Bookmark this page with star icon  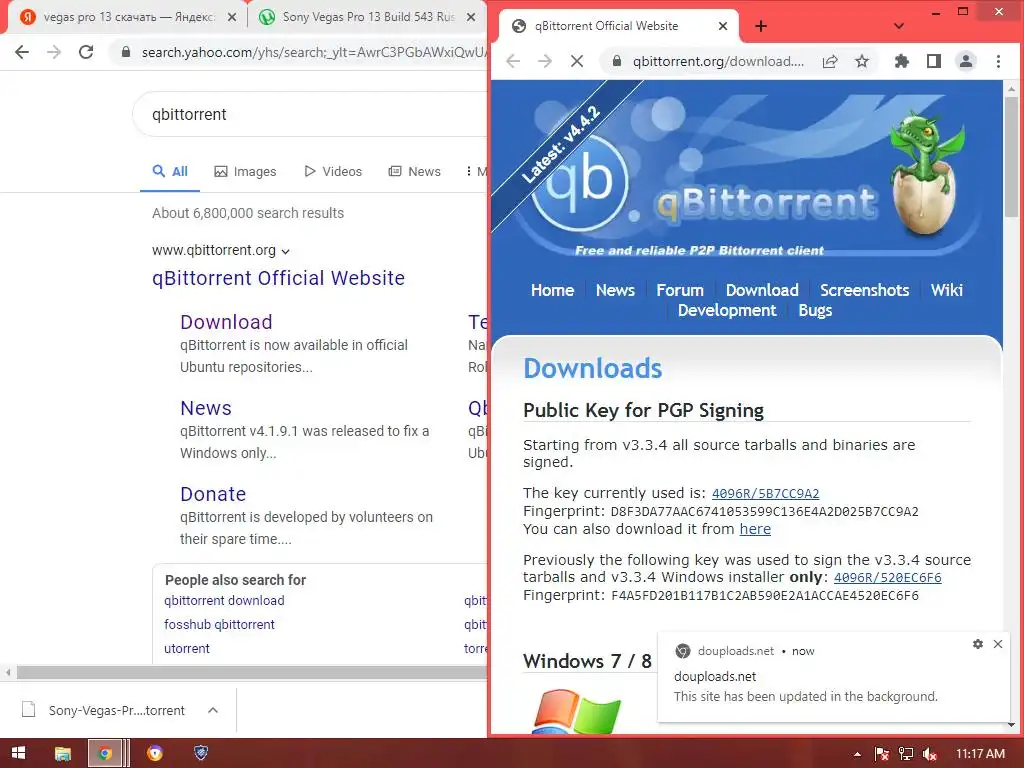[862, 61]
